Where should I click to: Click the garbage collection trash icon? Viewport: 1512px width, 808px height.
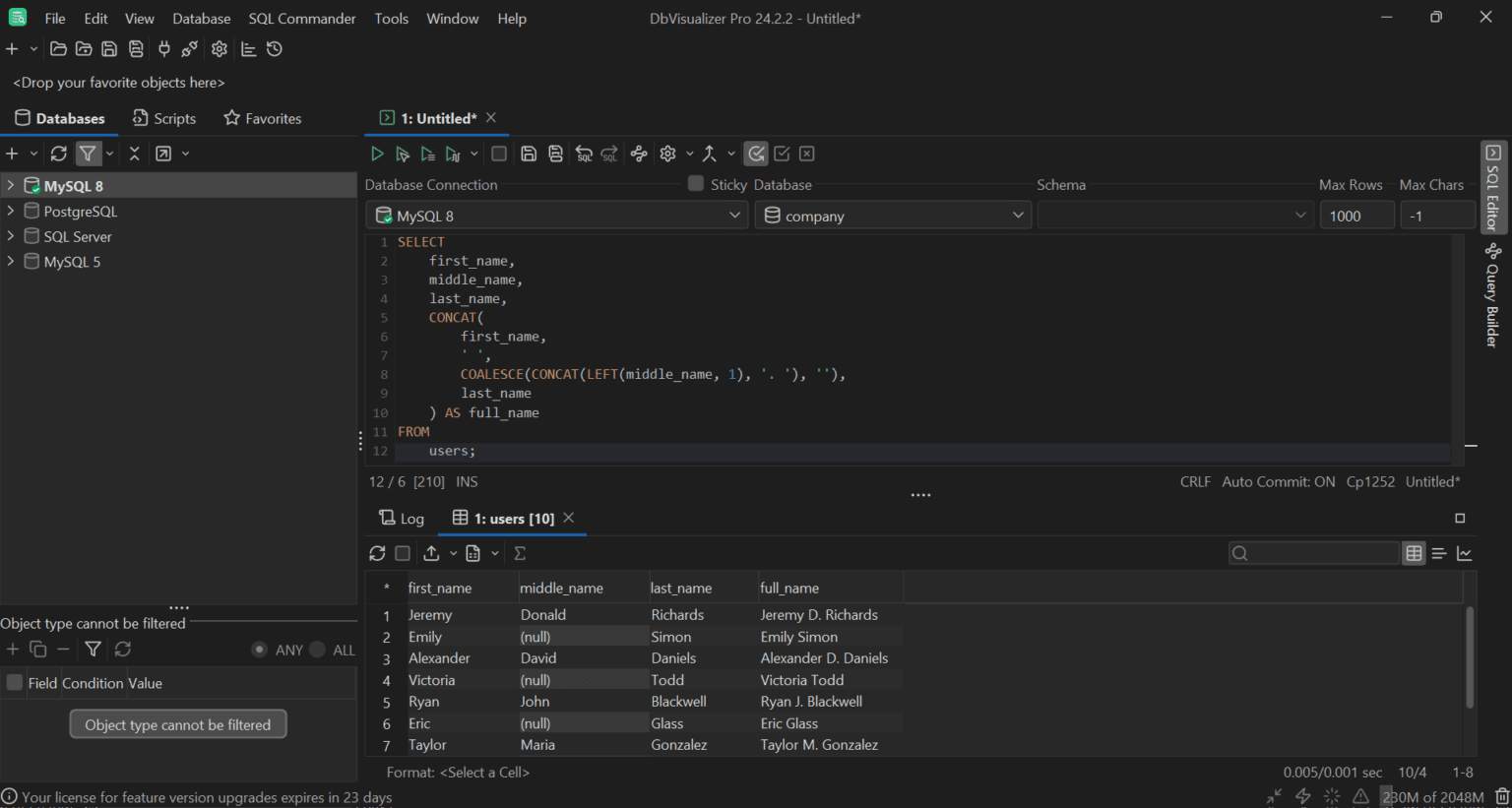click(1501, 796)
